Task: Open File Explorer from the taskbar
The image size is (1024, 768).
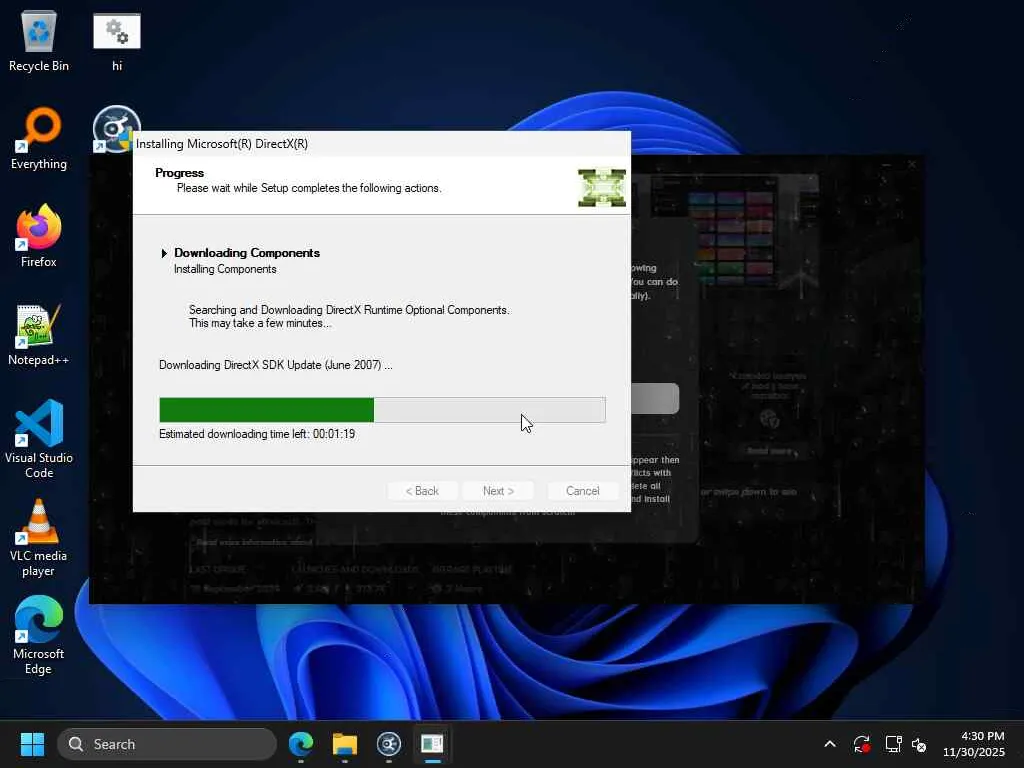Action: pyautogui.click(x=345, y=744)
